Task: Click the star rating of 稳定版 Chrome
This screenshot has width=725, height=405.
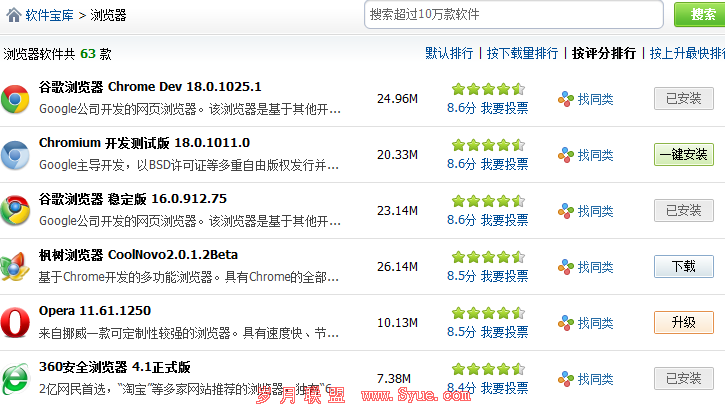Action: (488, 201)
